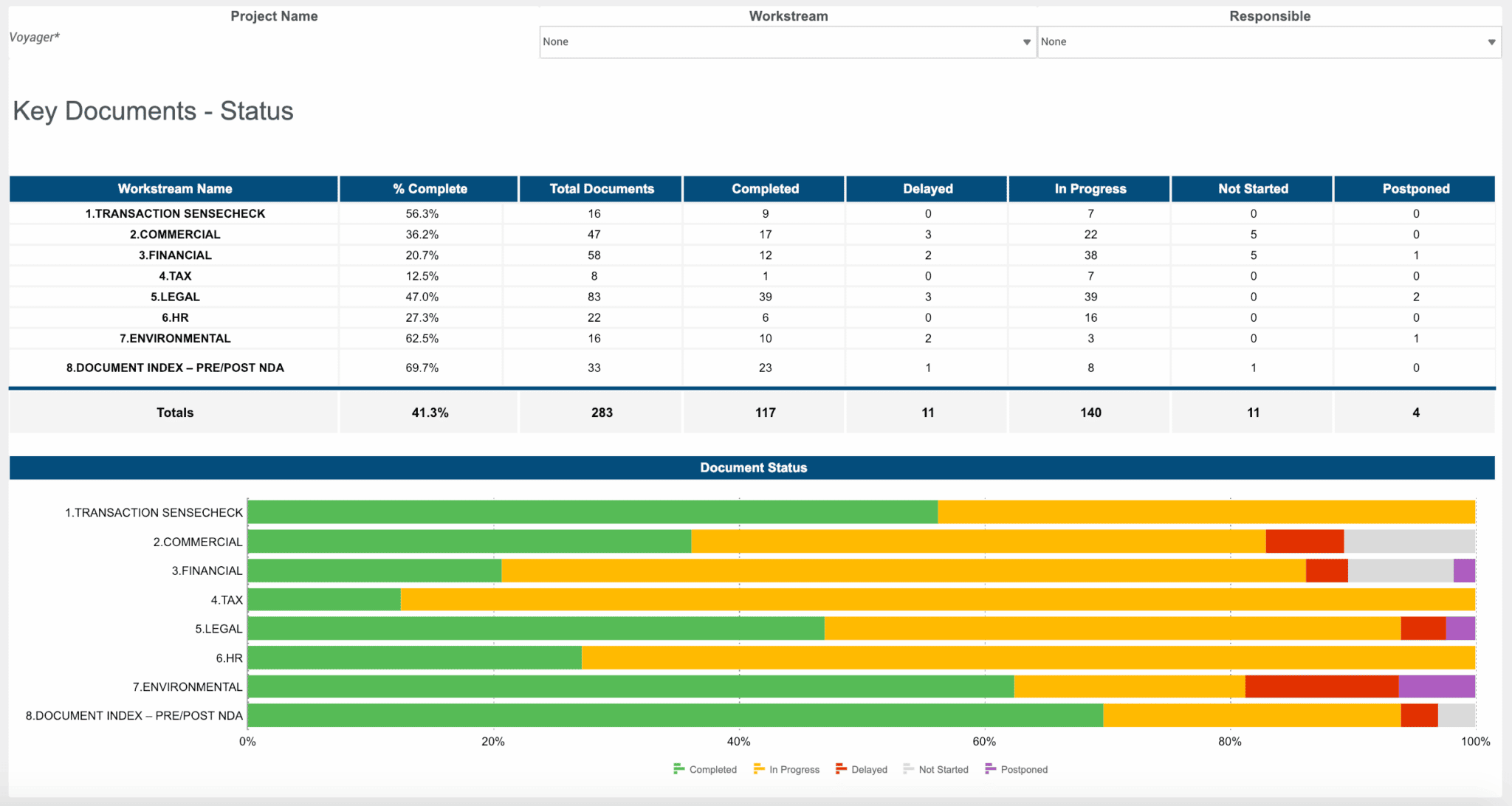Click the Completed legend icon
The image size is (1512, 806).
pyautogui.click(x=679, y=769)
